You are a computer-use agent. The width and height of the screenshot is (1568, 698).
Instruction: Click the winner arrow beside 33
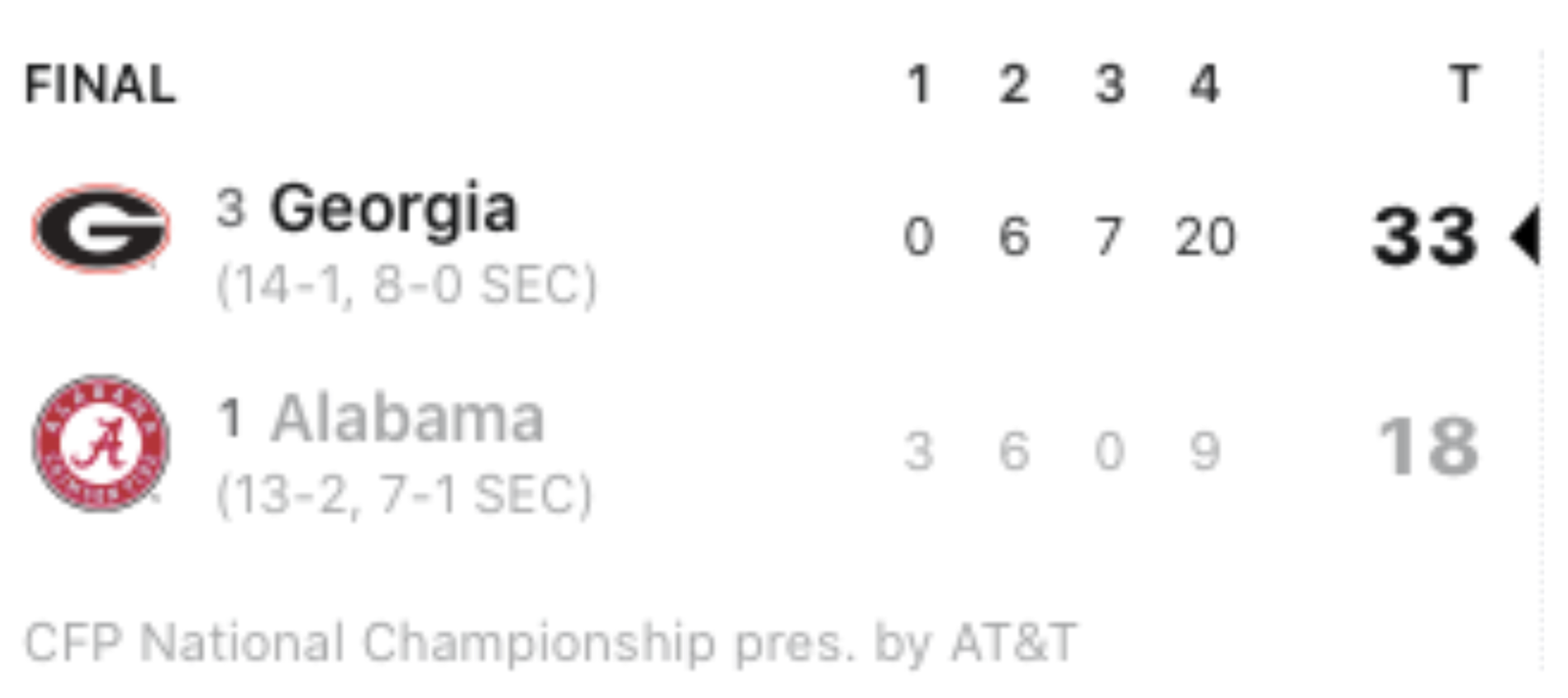click(x=1525, y=234)
